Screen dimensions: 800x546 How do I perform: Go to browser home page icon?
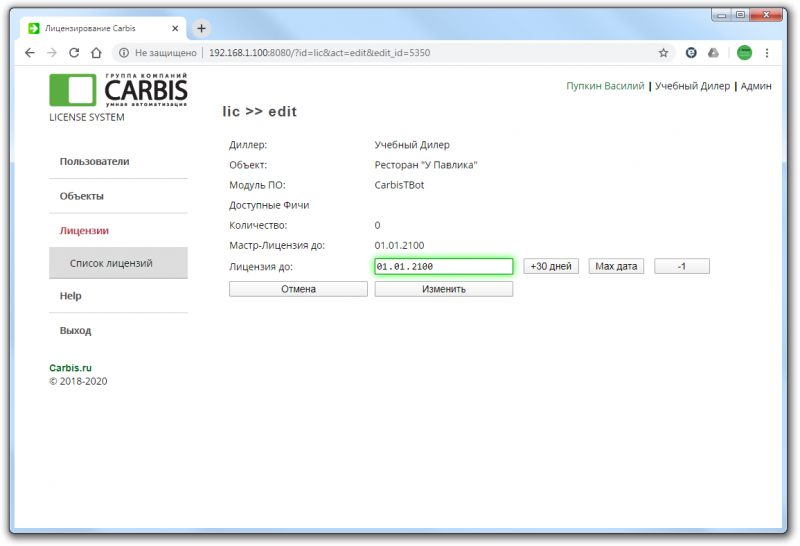96,52
